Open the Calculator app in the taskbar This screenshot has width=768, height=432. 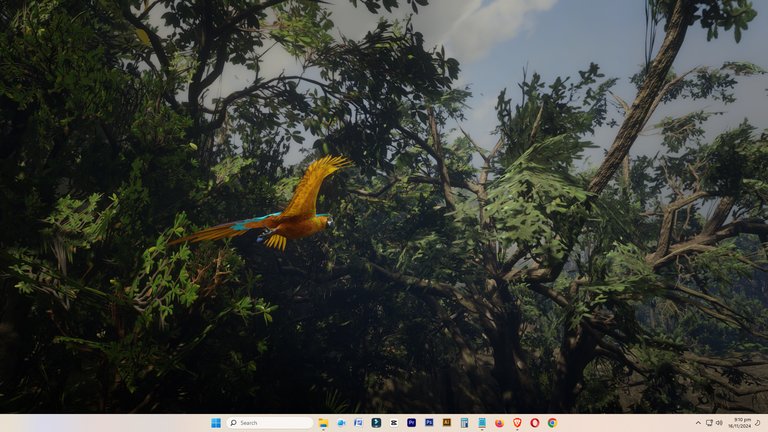(464, 423)
